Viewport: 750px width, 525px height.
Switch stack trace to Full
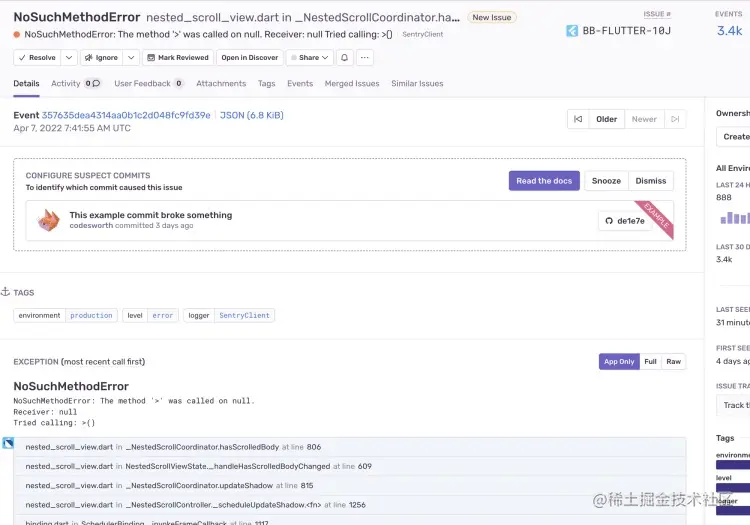(651, 361)
